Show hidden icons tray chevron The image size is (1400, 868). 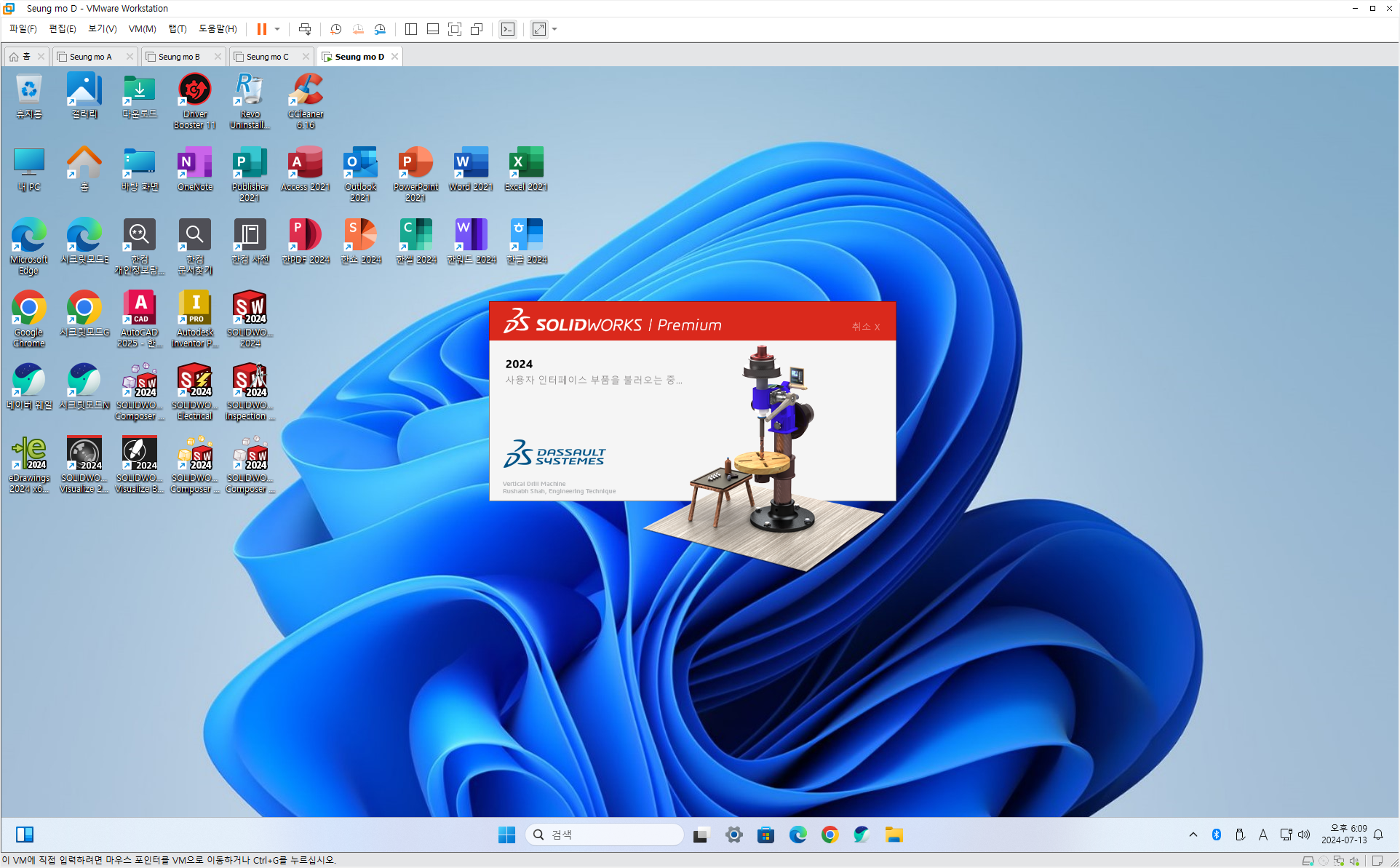[x=1193, y=835]
